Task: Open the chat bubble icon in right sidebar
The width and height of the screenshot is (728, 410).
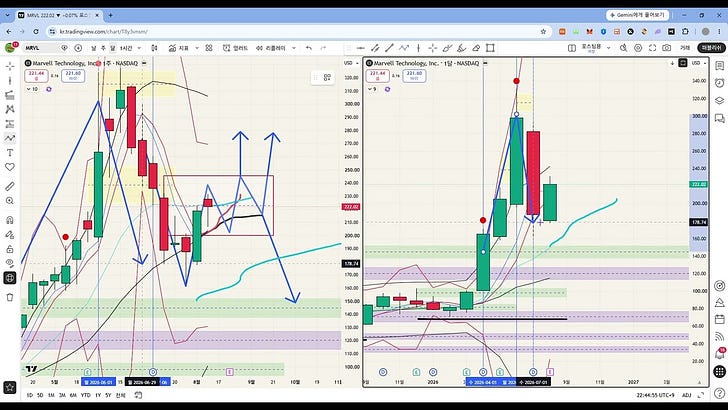Action: (x=719, y=118)
